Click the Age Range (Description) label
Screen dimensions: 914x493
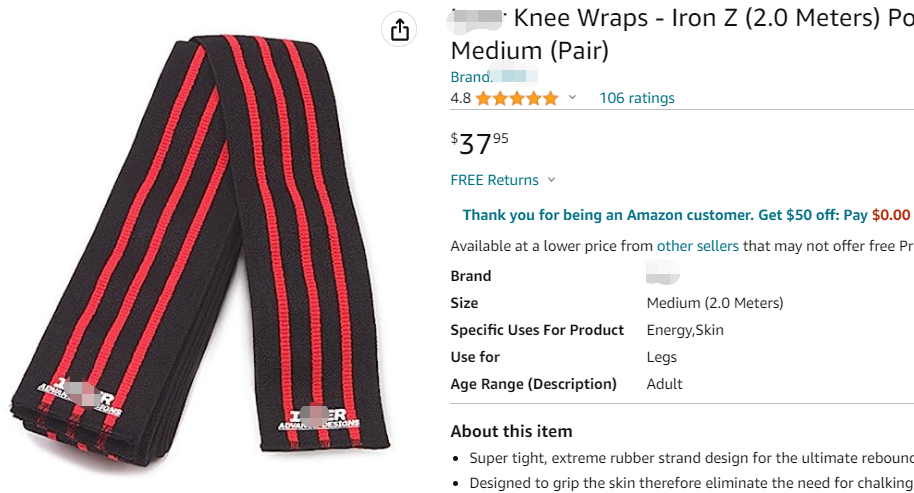[x=533, y=384]
